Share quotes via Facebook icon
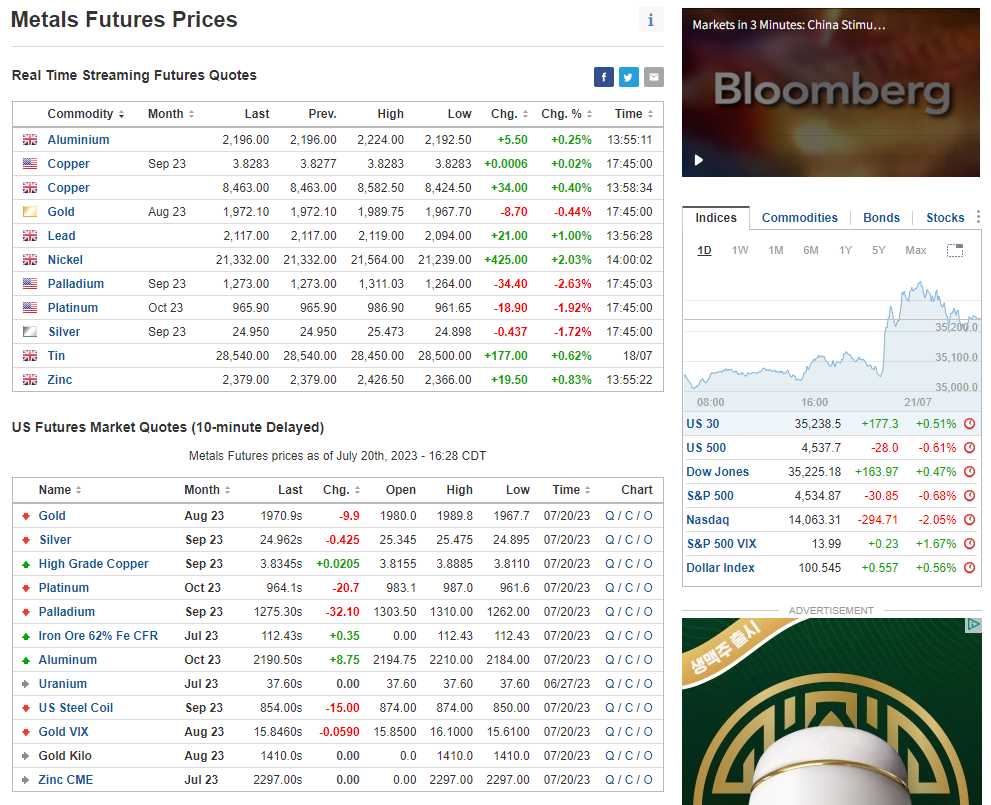The width and height of the screenshot is (991, 805). coord(604,77)
